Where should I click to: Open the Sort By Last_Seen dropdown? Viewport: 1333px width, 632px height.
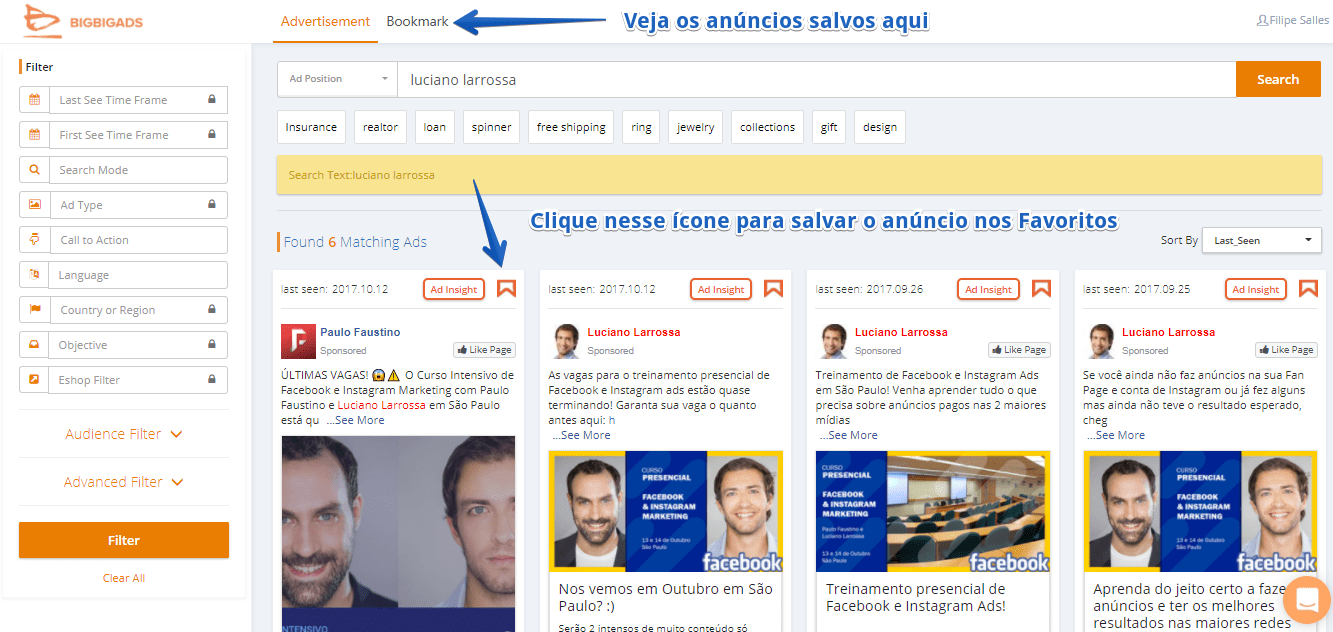click(1261, 241)
